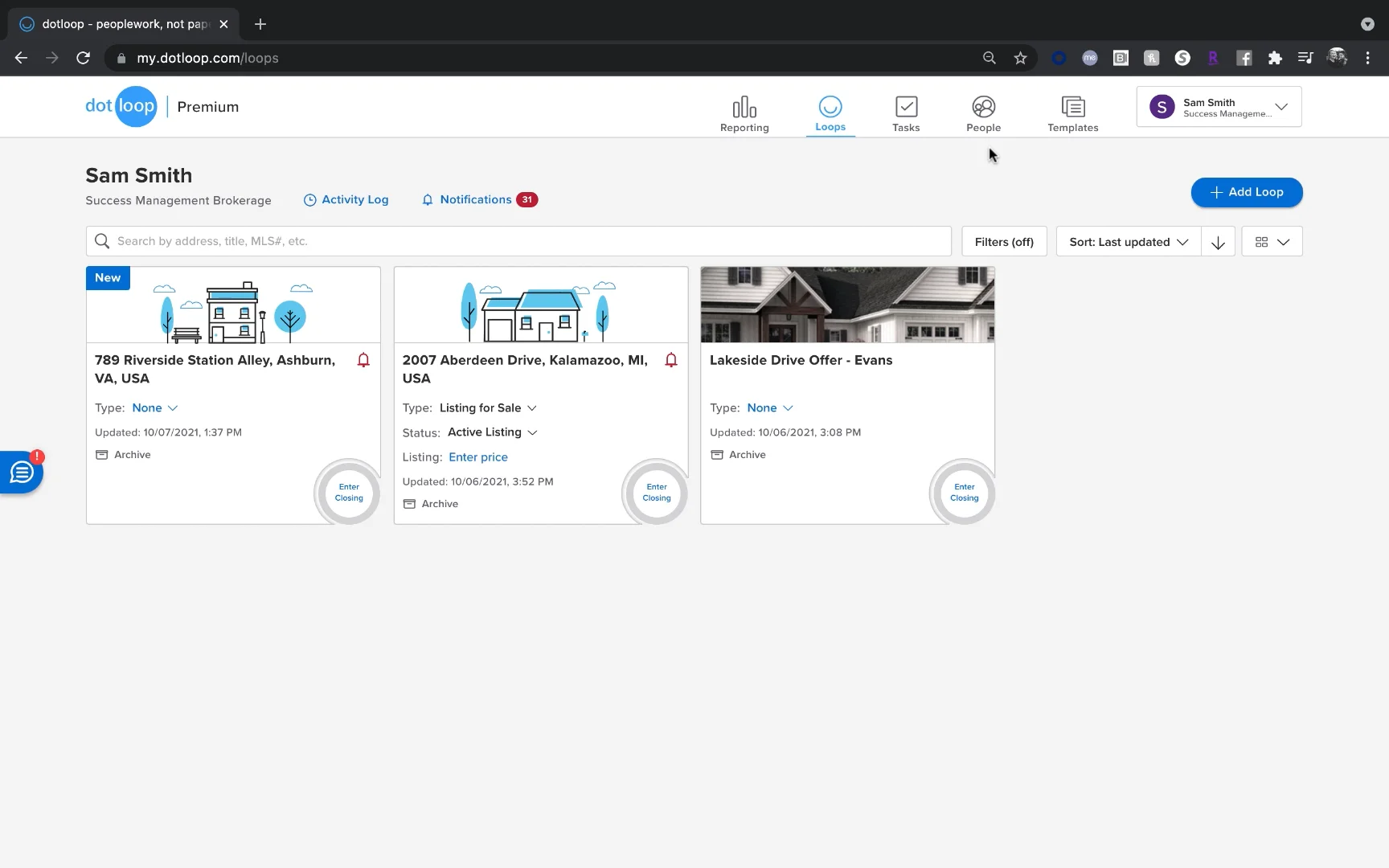Click the notification bell on 789 Riverside loop
The width and height of the screenshot is (1389, 868).
363,360
